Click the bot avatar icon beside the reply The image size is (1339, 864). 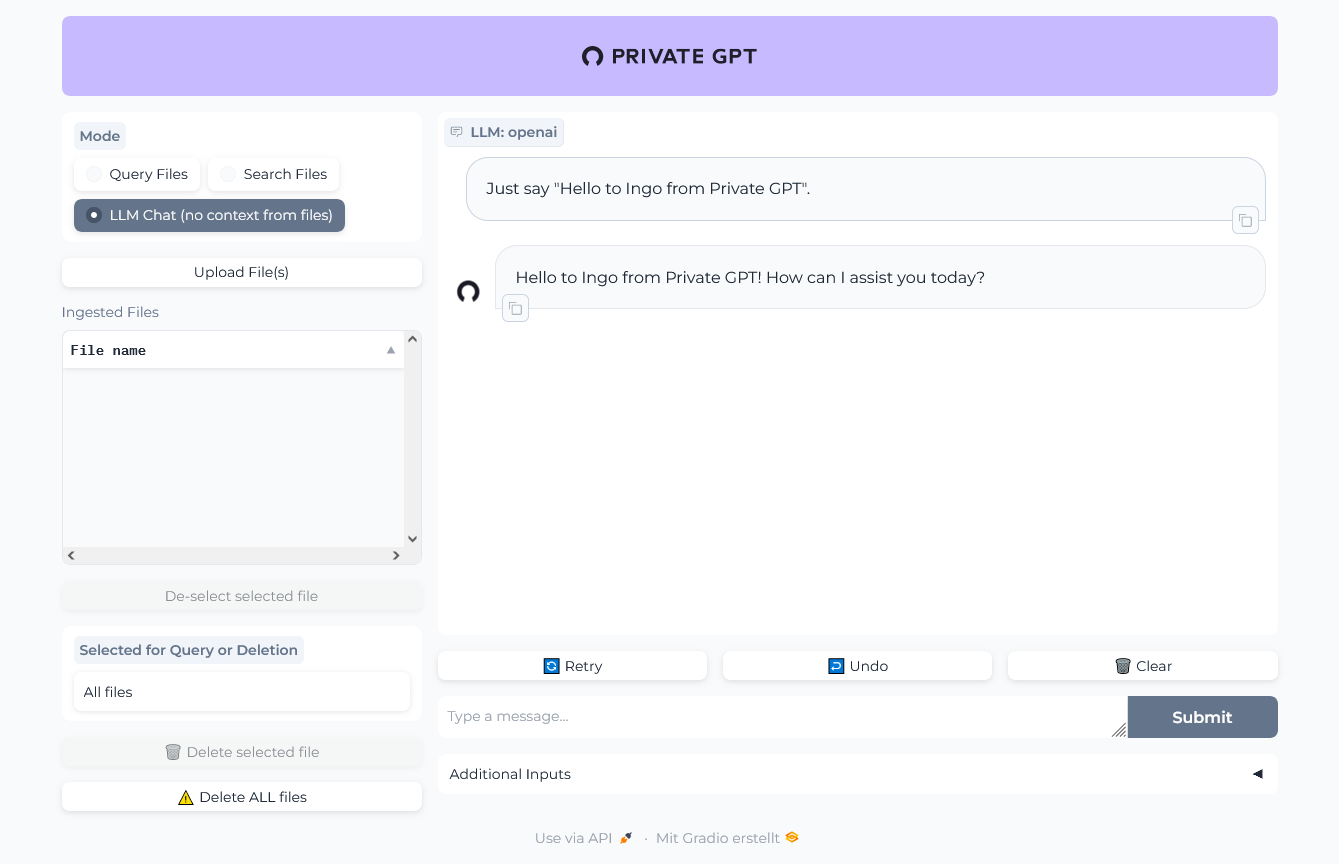click(x=468, y=292)
